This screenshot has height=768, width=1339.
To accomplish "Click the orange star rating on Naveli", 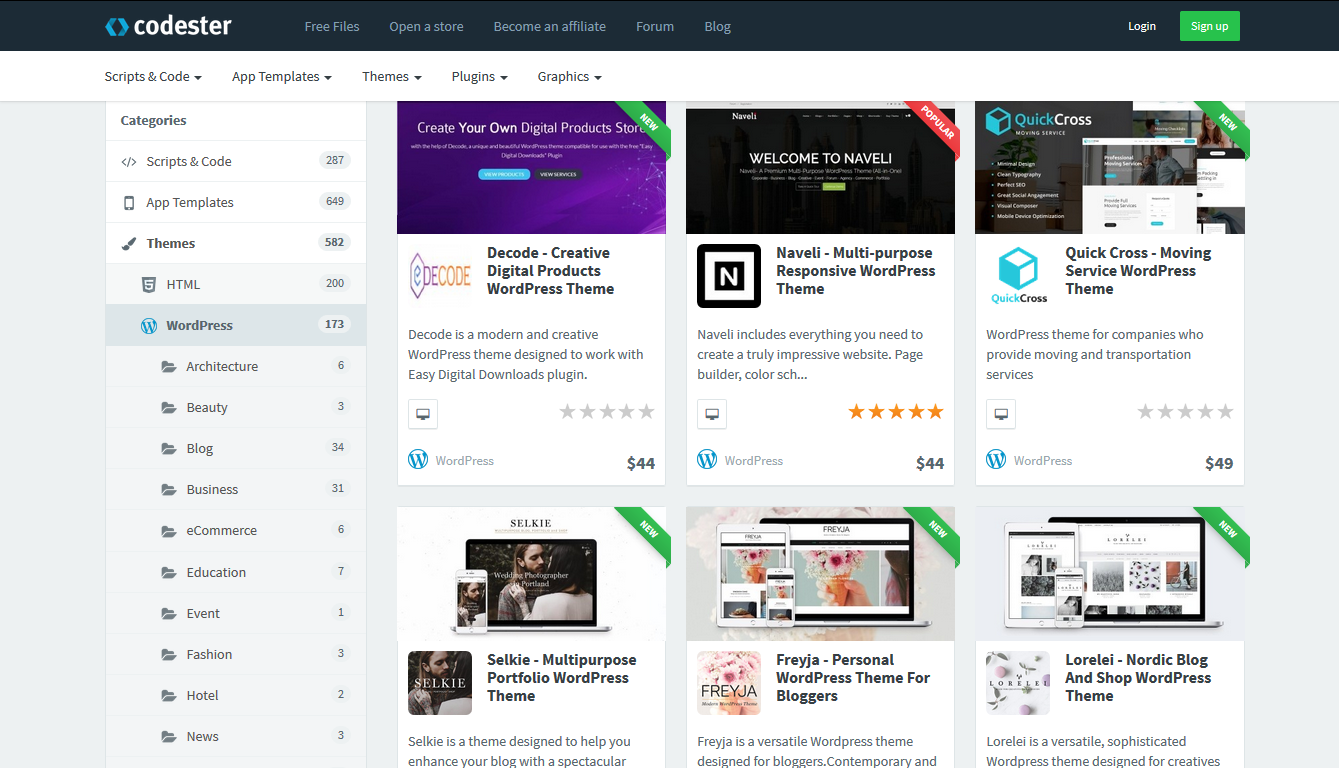I will point(896,412).
